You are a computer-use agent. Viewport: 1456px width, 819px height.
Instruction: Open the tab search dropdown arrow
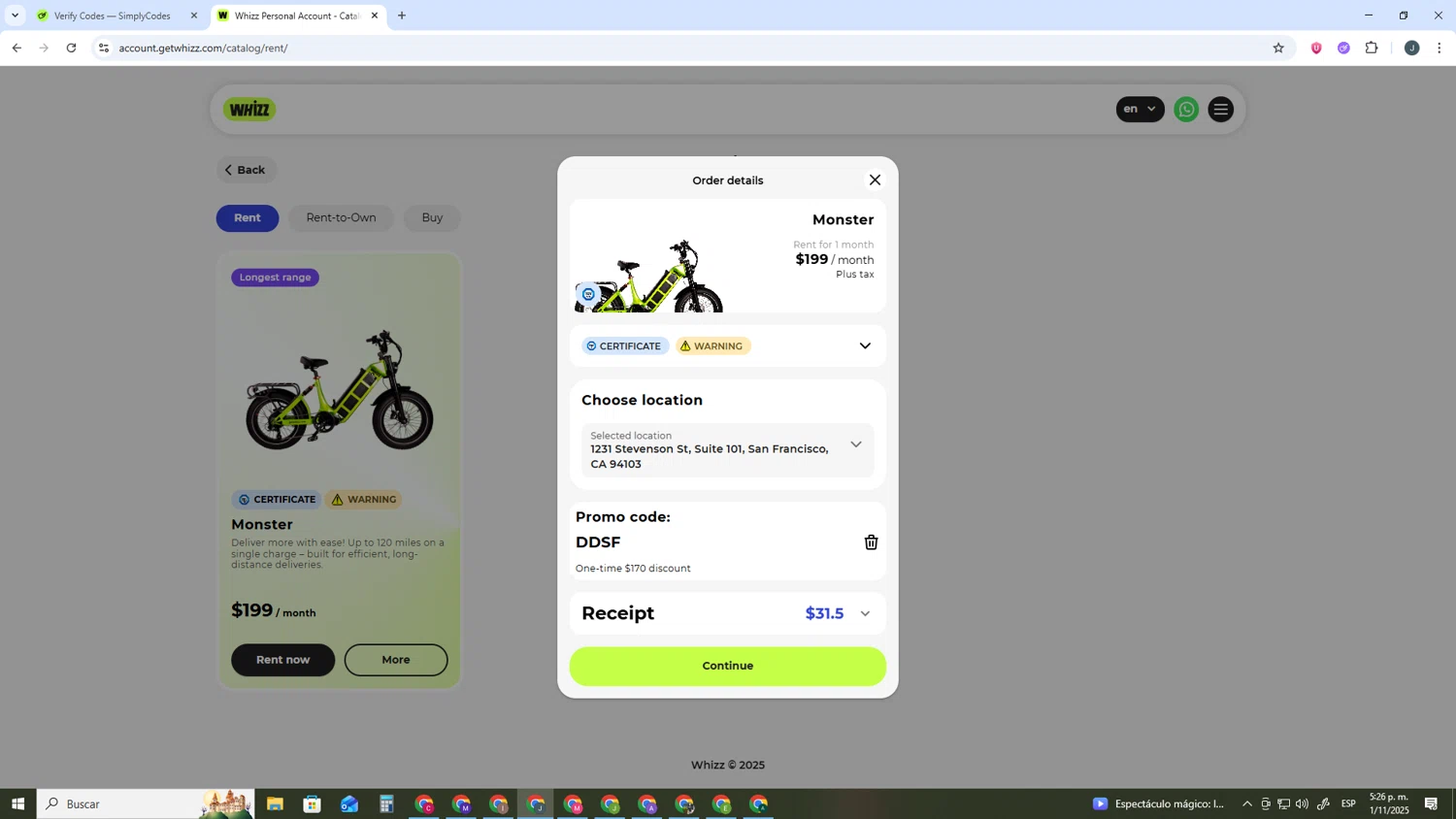point(15,16)
